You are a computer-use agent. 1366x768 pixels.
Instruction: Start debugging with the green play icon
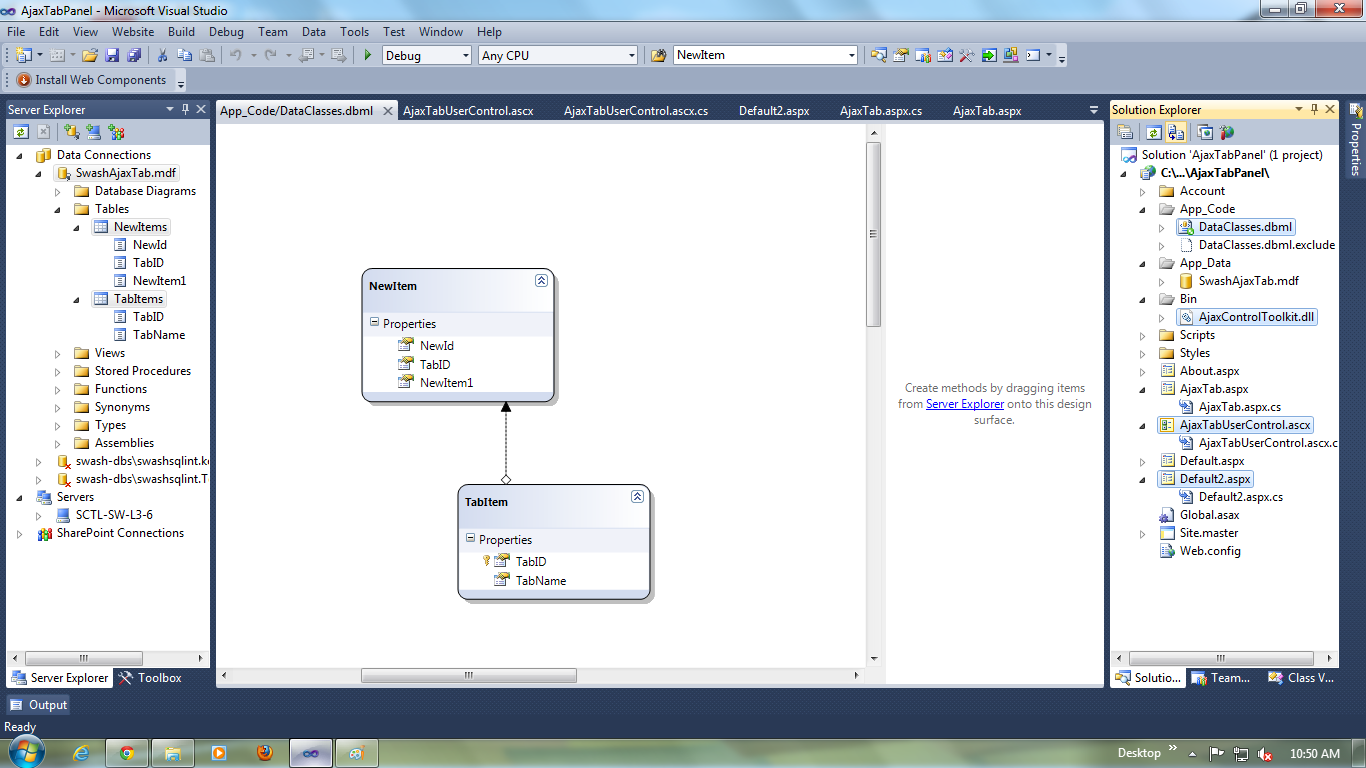[x=368, y=55]
